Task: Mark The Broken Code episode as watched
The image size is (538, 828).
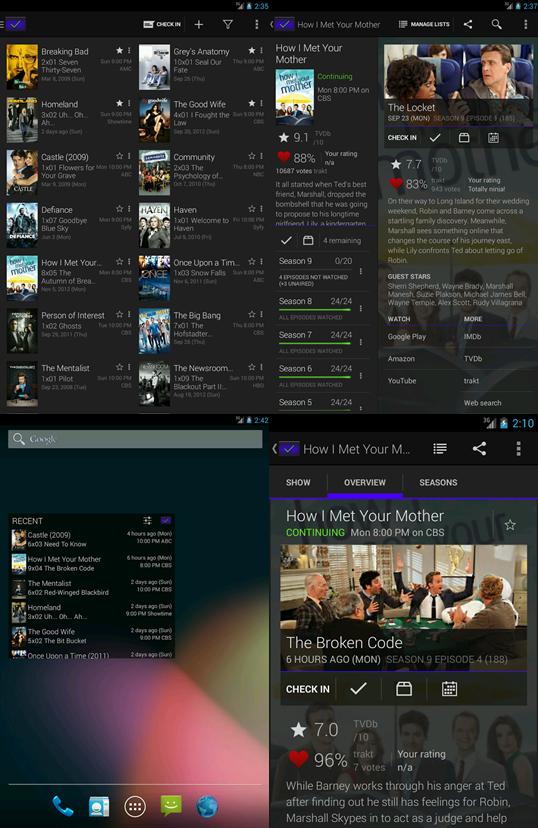Action: [x=358, y=689]
